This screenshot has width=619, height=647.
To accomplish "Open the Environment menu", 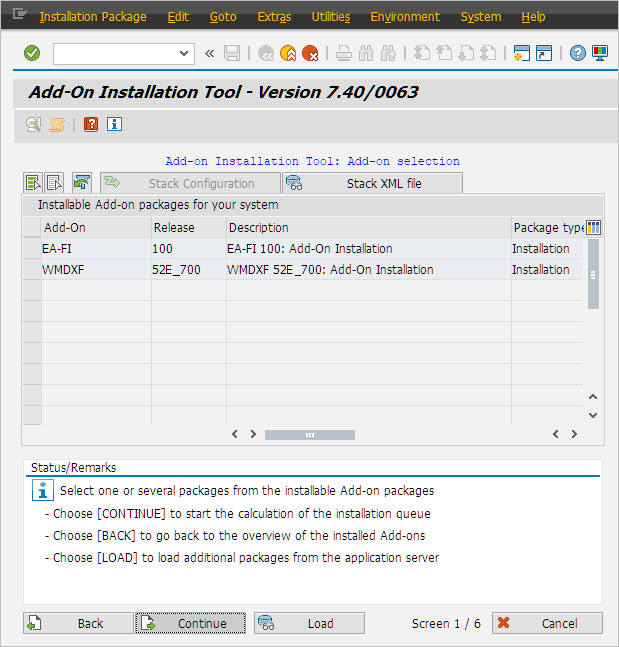I will pos(405,17).
